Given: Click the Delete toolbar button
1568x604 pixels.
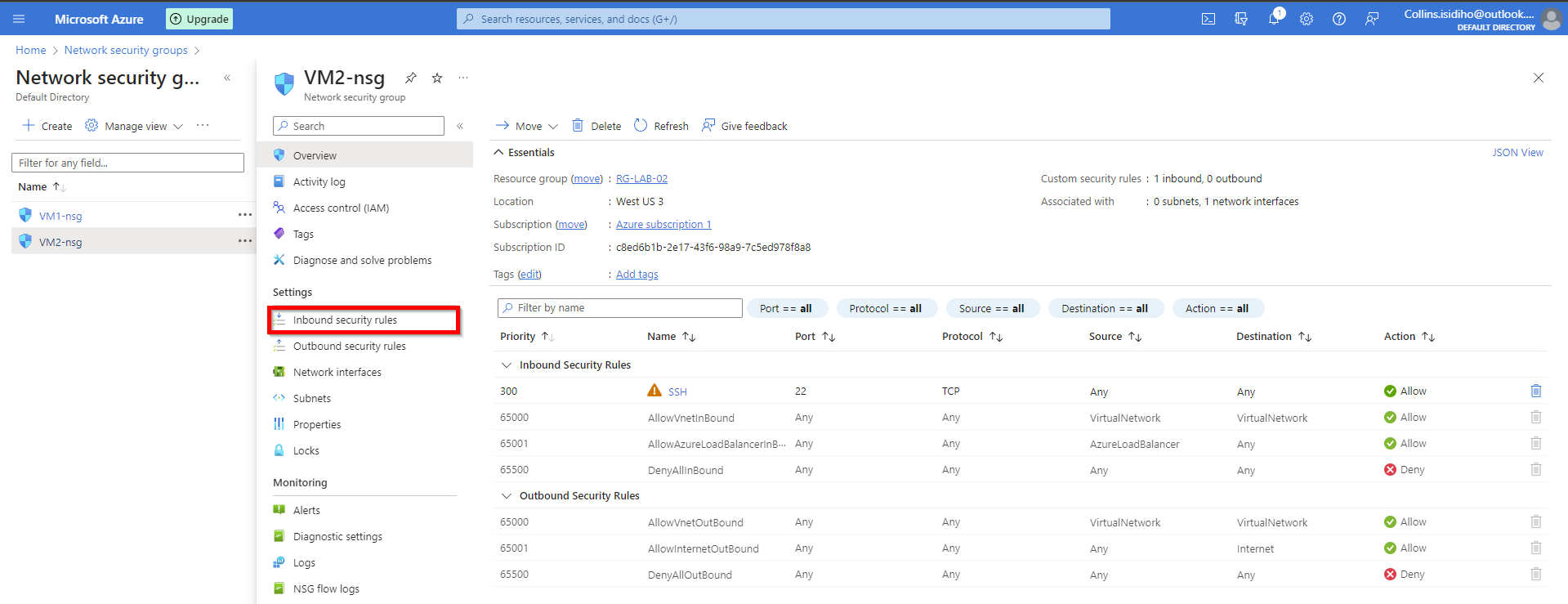Looking at the screenshot, I should tap(596, 126).
